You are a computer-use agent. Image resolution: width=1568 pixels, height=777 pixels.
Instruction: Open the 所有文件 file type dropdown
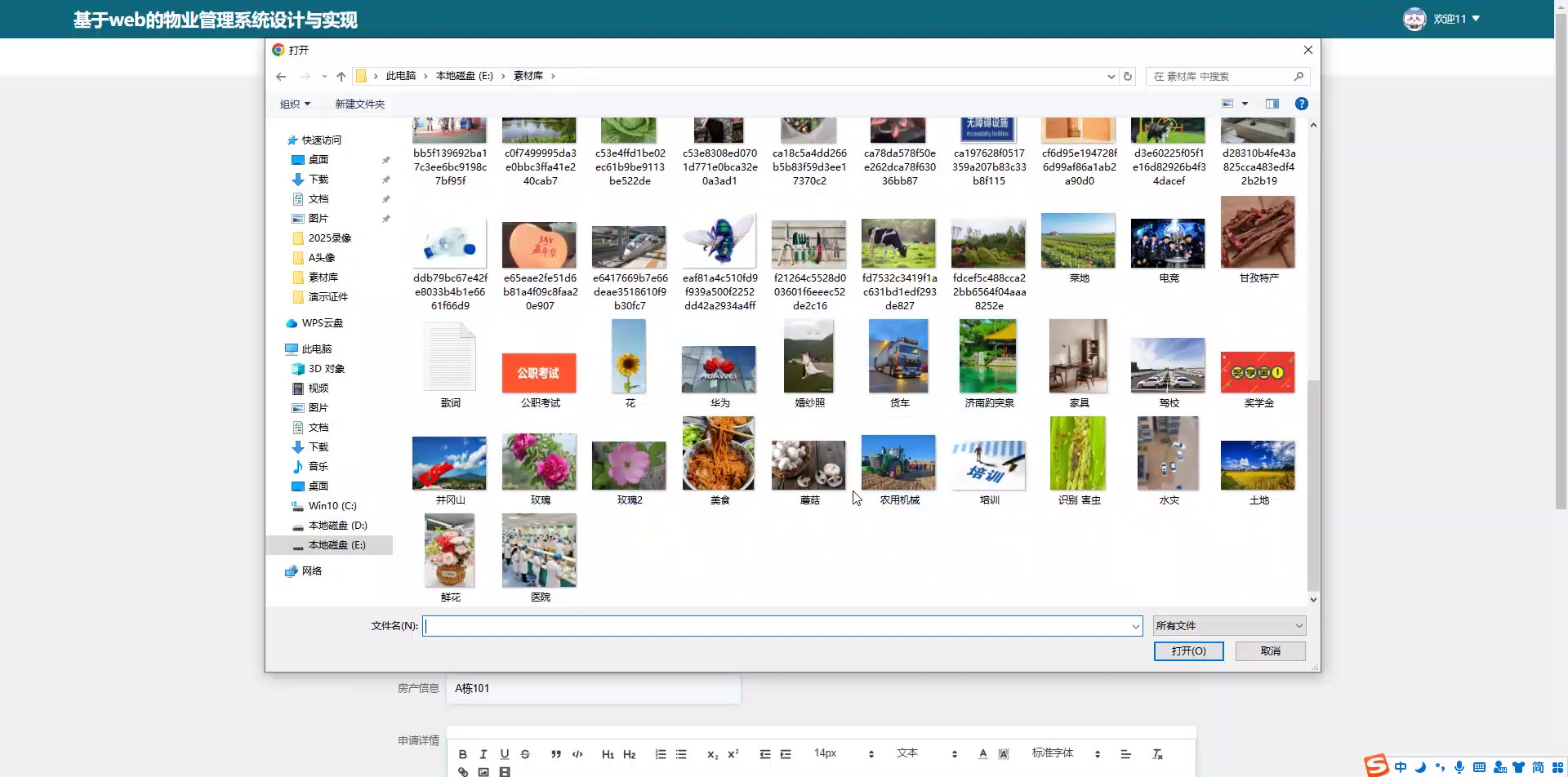click(1229, 626)
